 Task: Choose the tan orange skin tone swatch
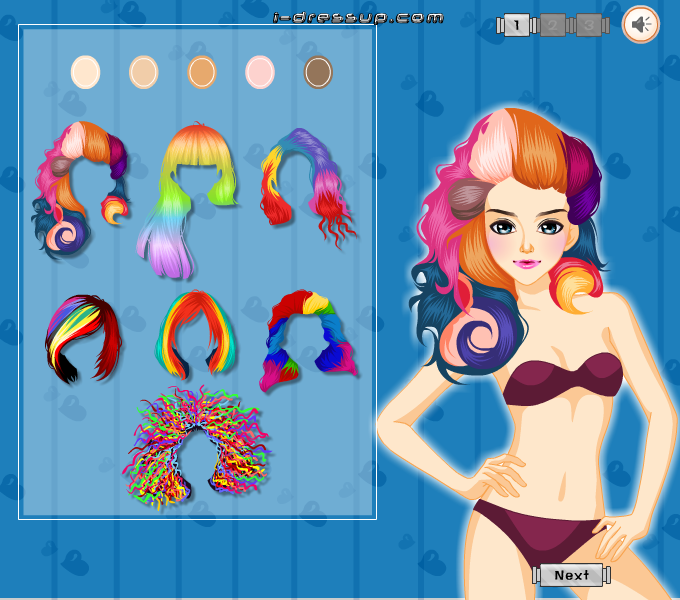[202, 72]
